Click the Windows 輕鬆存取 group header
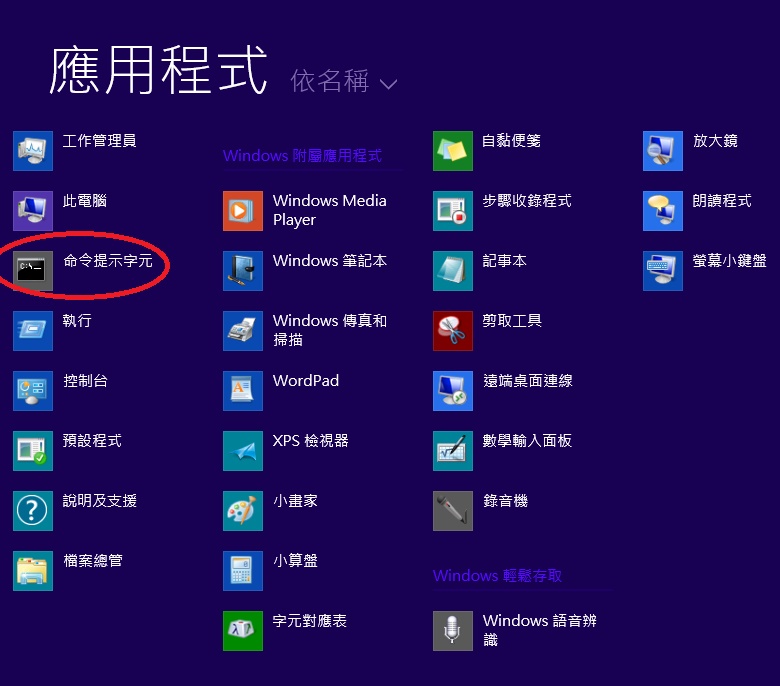The width and height of the screenshot is (780, 686). point(497,576)
